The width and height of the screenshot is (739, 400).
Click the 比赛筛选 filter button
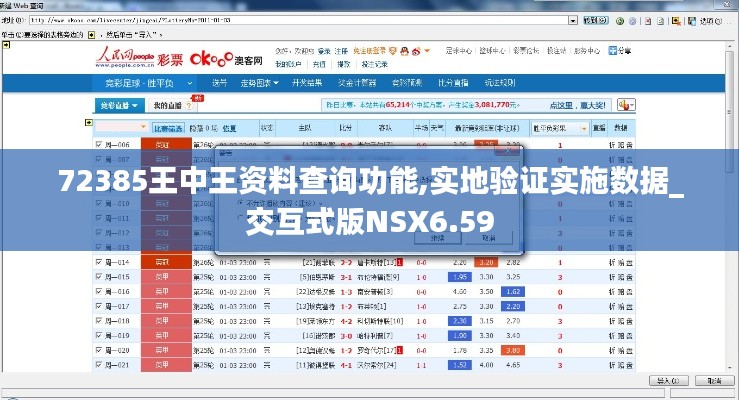(168, 128)
